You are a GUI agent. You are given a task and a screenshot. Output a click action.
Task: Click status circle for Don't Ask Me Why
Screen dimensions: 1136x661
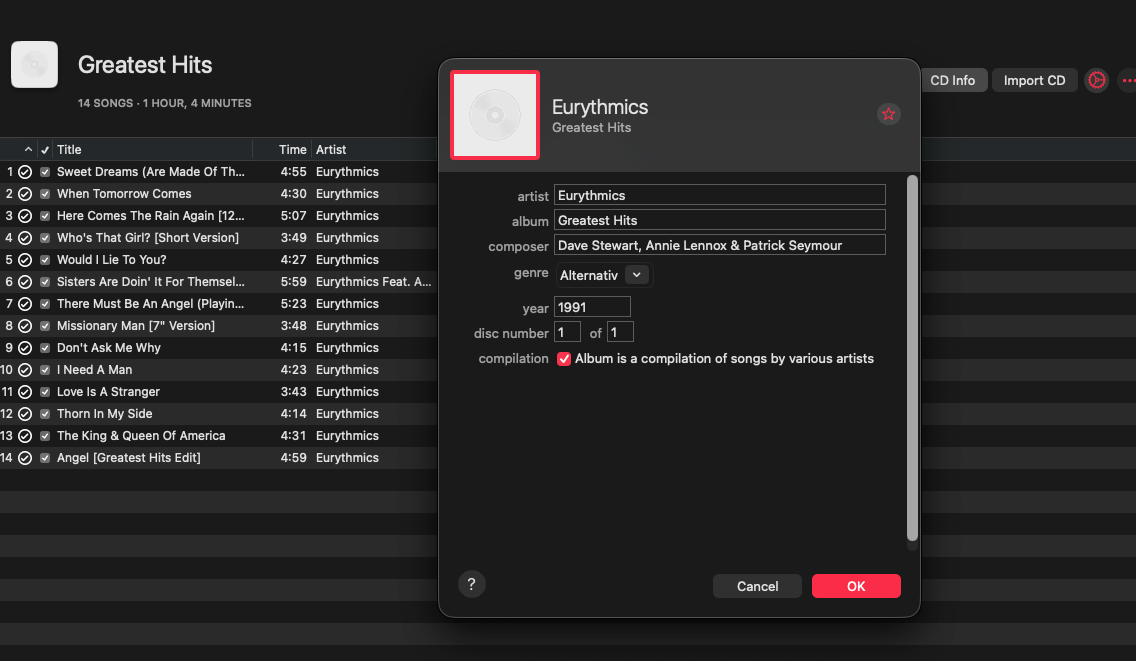(x=25, y=348)
